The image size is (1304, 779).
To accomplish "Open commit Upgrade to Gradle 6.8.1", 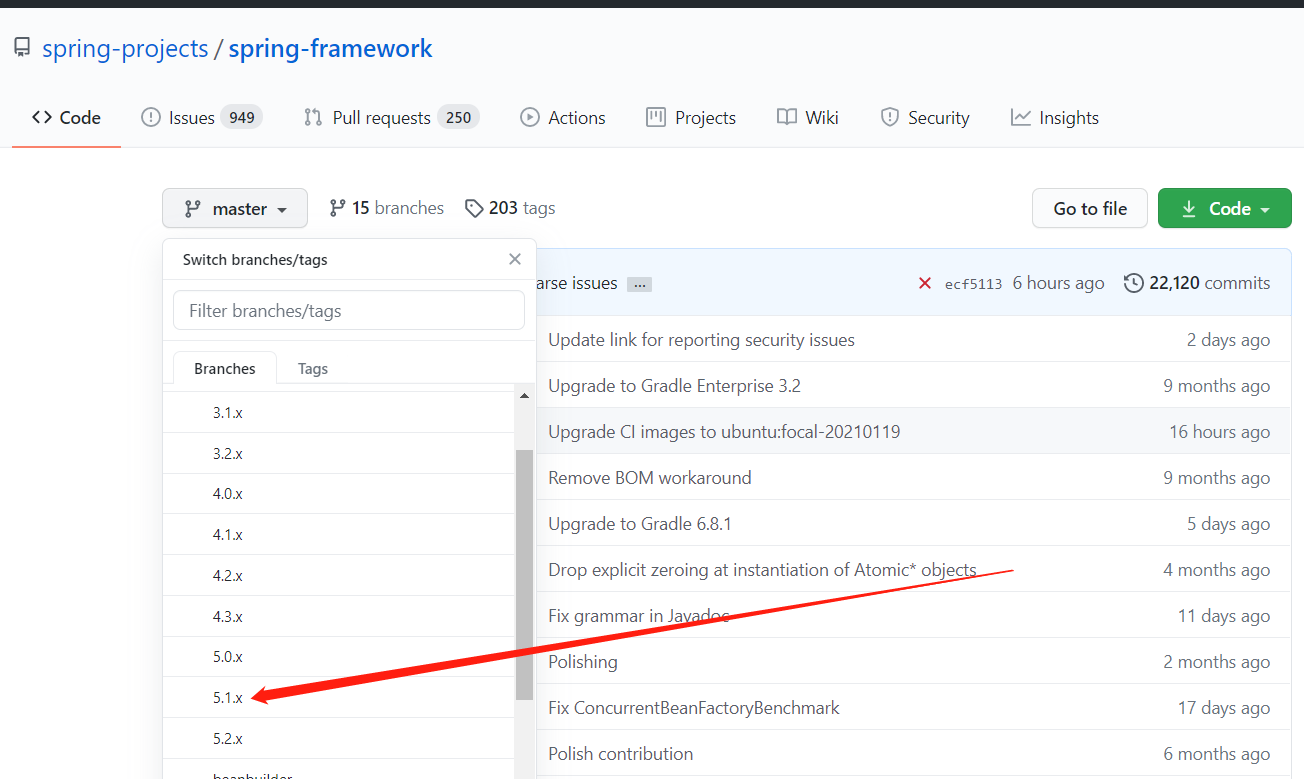I will pos(640,524).
